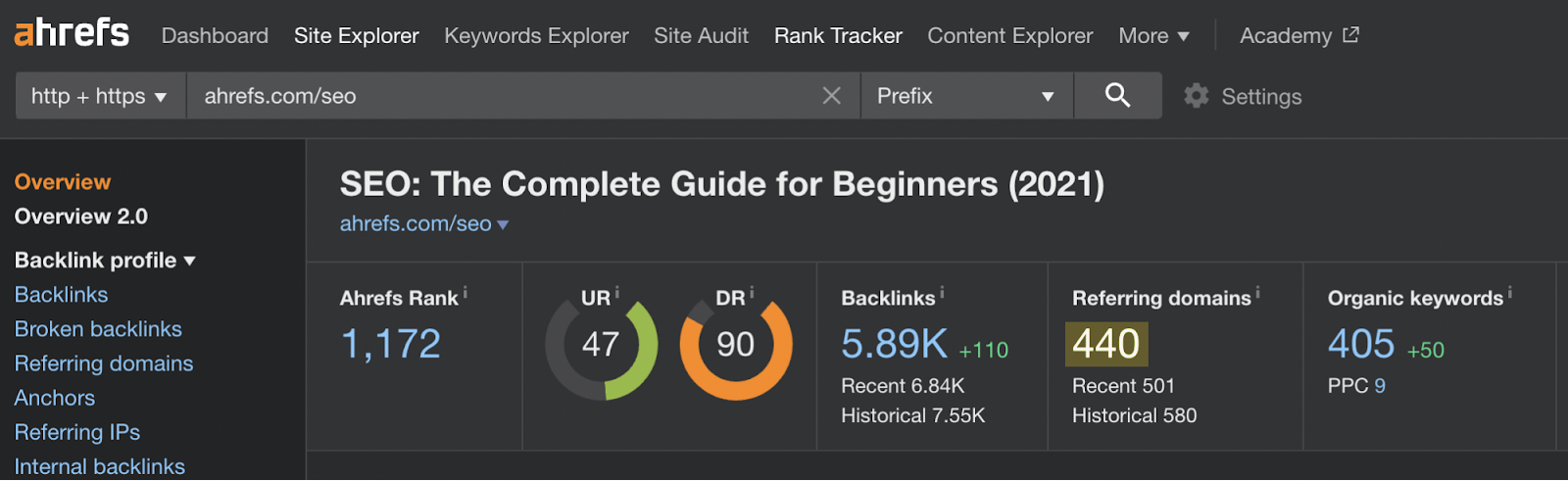
Task: Click inside the URL input field
Action: click(500, 96)
